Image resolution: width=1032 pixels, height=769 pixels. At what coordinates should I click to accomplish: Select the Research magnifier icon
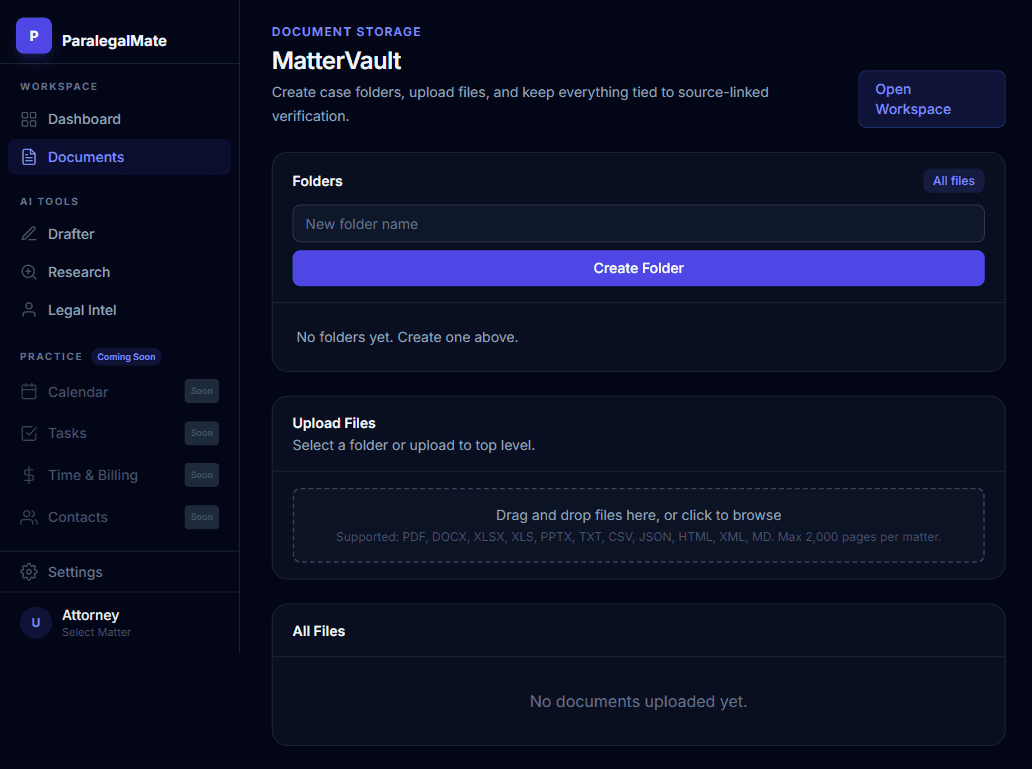(30, 271)
